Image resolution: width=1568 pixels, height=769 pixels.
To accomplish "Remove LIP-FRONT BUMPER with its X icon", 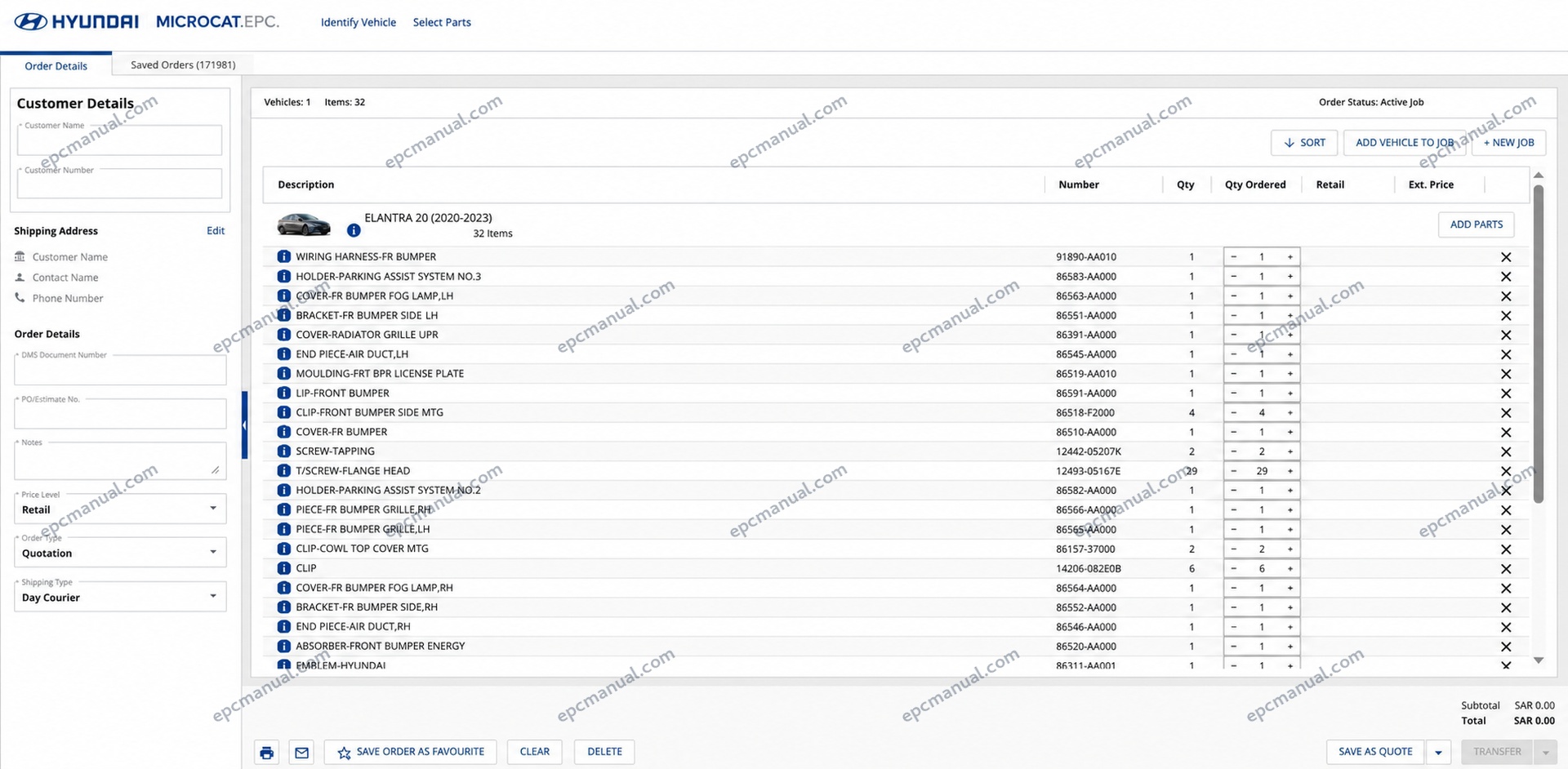I will point(1506,393).
